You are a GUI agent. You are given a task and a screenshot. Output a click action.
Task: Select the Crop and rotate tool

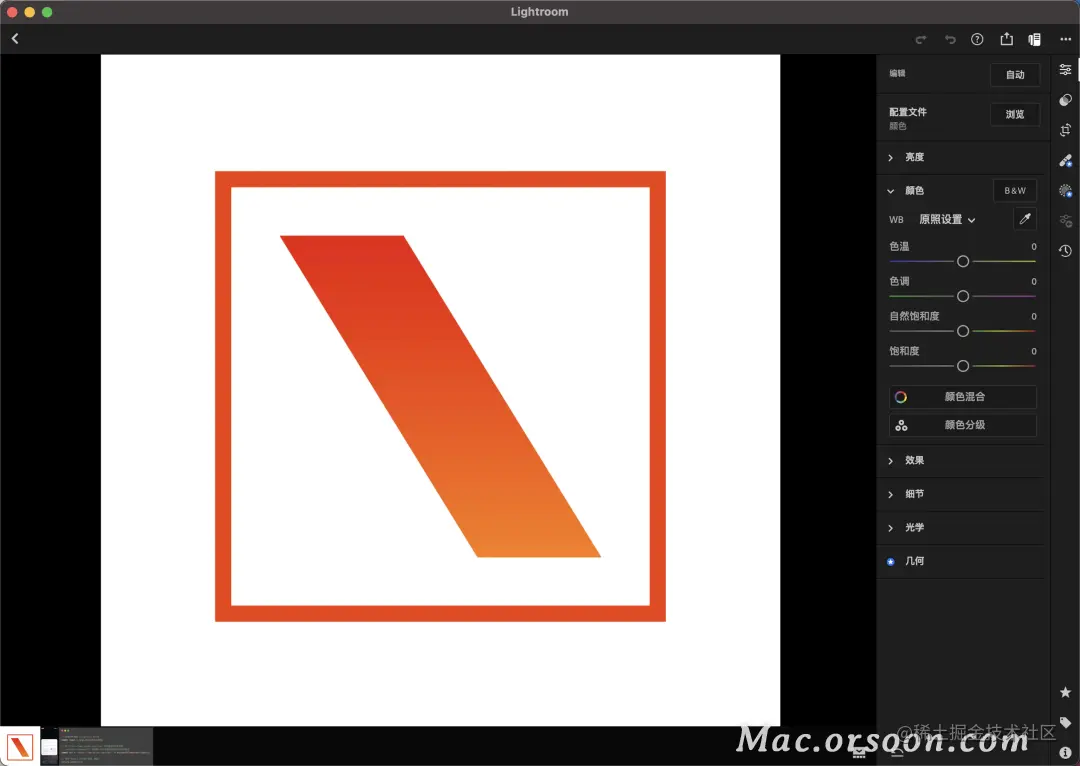point(1065,130)
